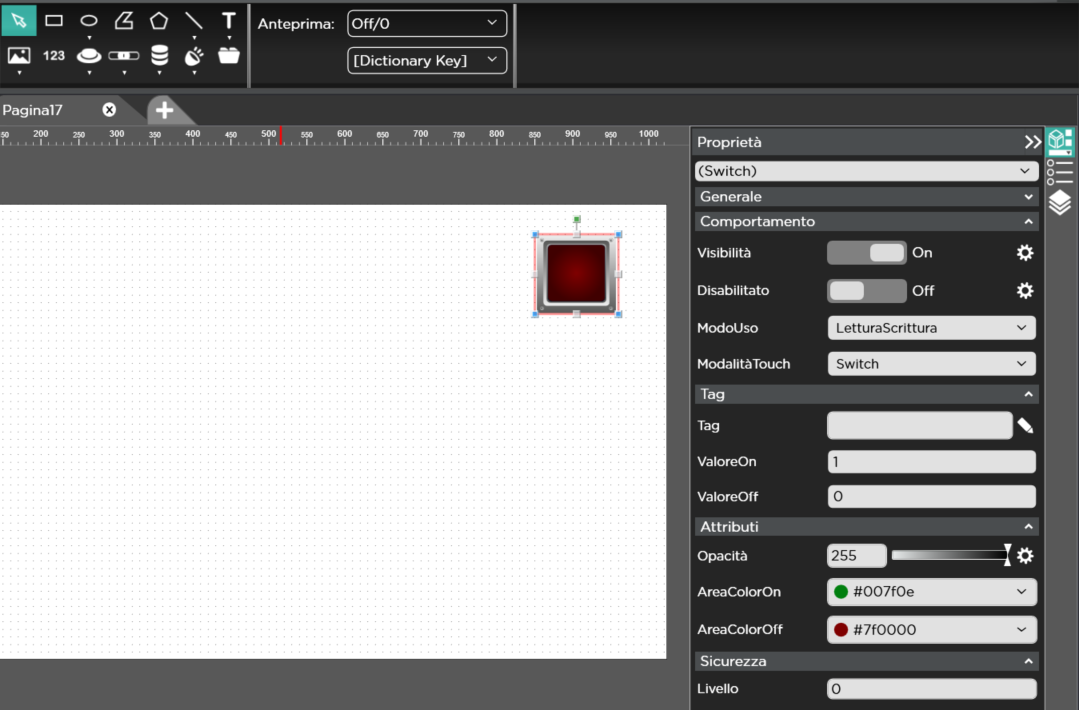
Task: Toggle the Disabilitato switch
Action: pyautogui.click(x=866, y=291)
